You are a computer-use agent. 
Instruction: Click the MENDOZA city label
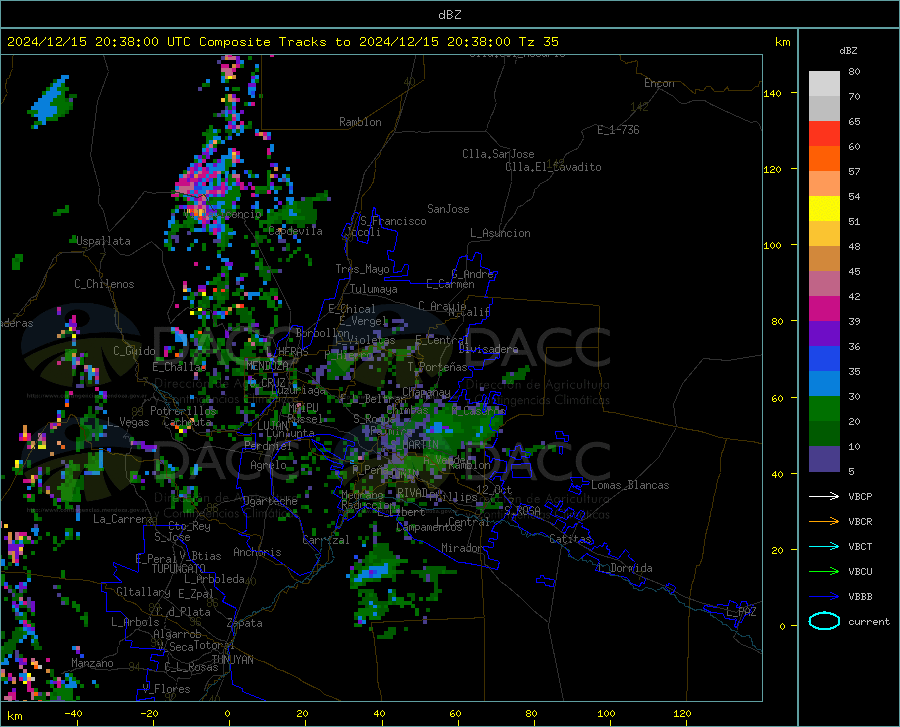267,366
